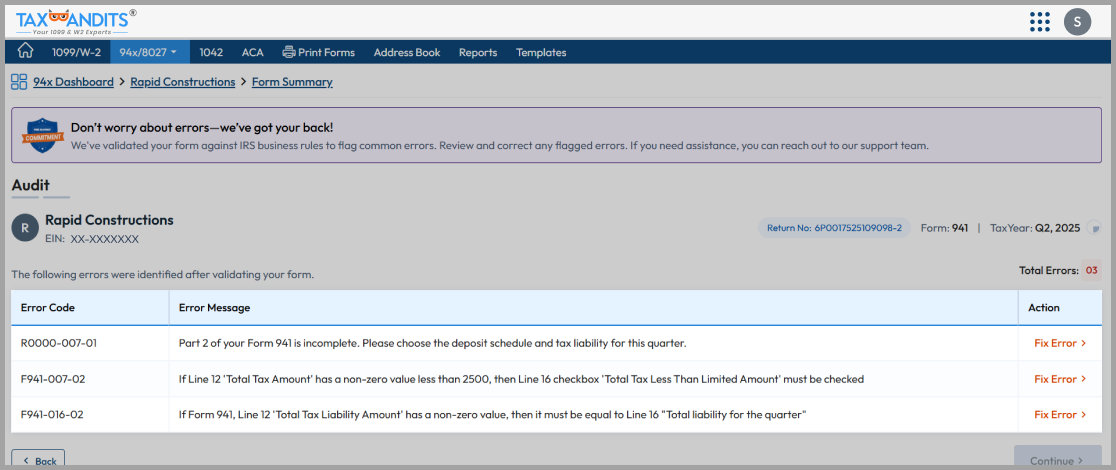Click the Form: 941 label
This screenshot has height=470, width=1116.
(944, 229)
